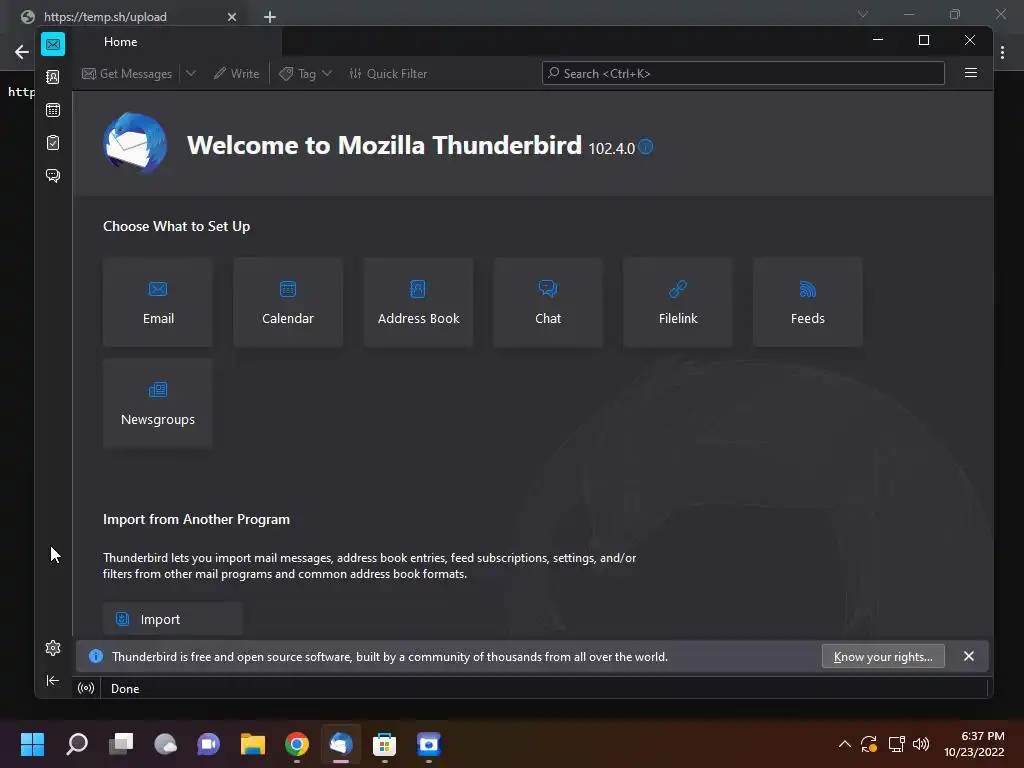Open Thunderbird settings gear

click(x=53, y=648)
